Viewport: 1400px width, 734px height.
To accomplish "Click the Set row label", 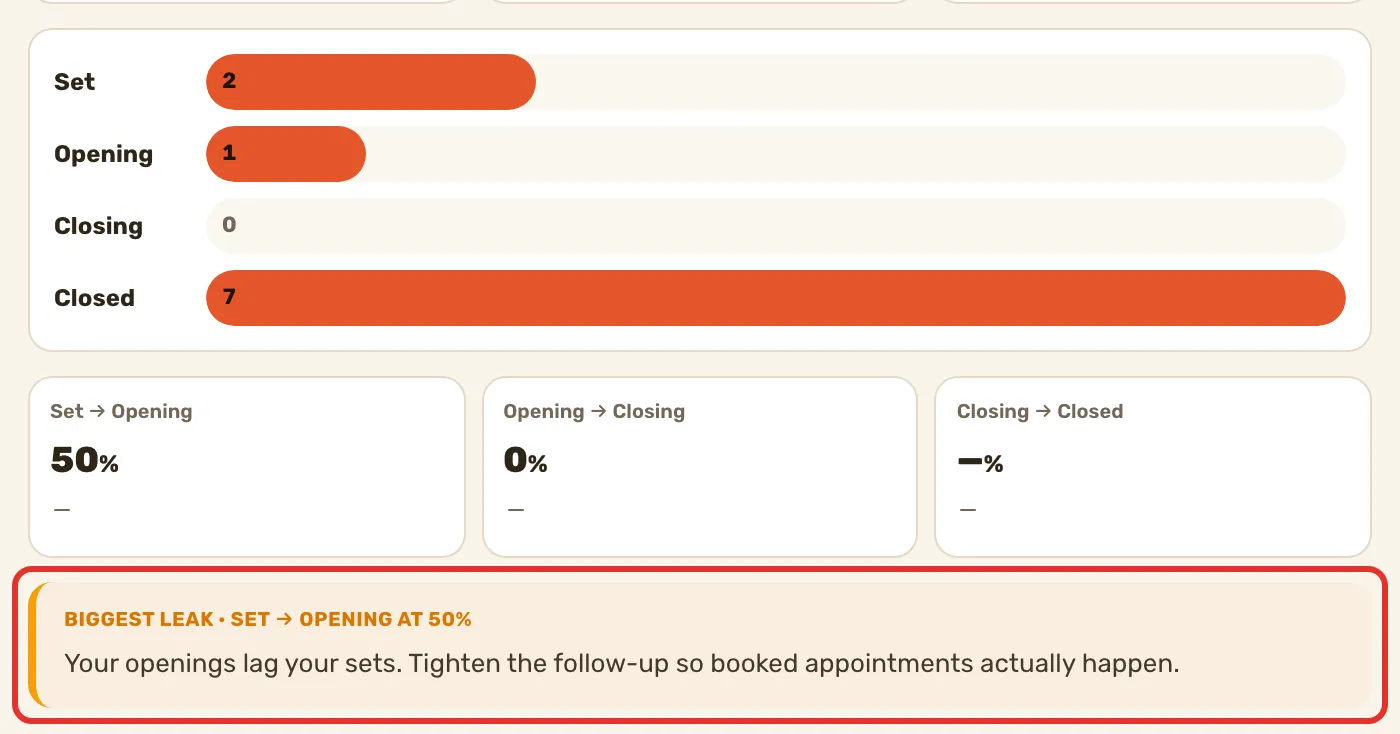I will (75, 82).
